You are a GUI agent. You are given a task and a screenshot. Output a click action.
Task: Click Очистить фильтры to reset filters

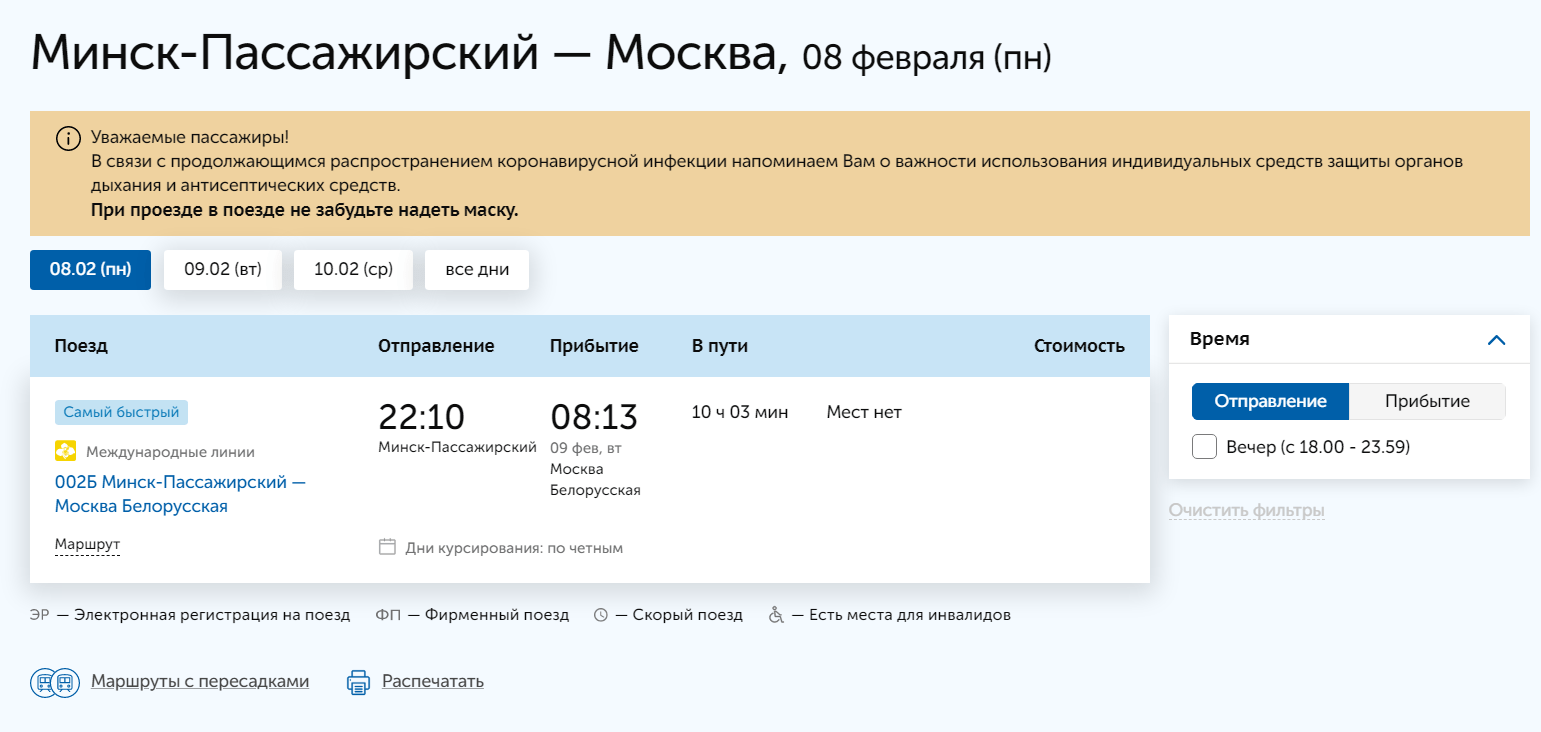[1246, 511]
